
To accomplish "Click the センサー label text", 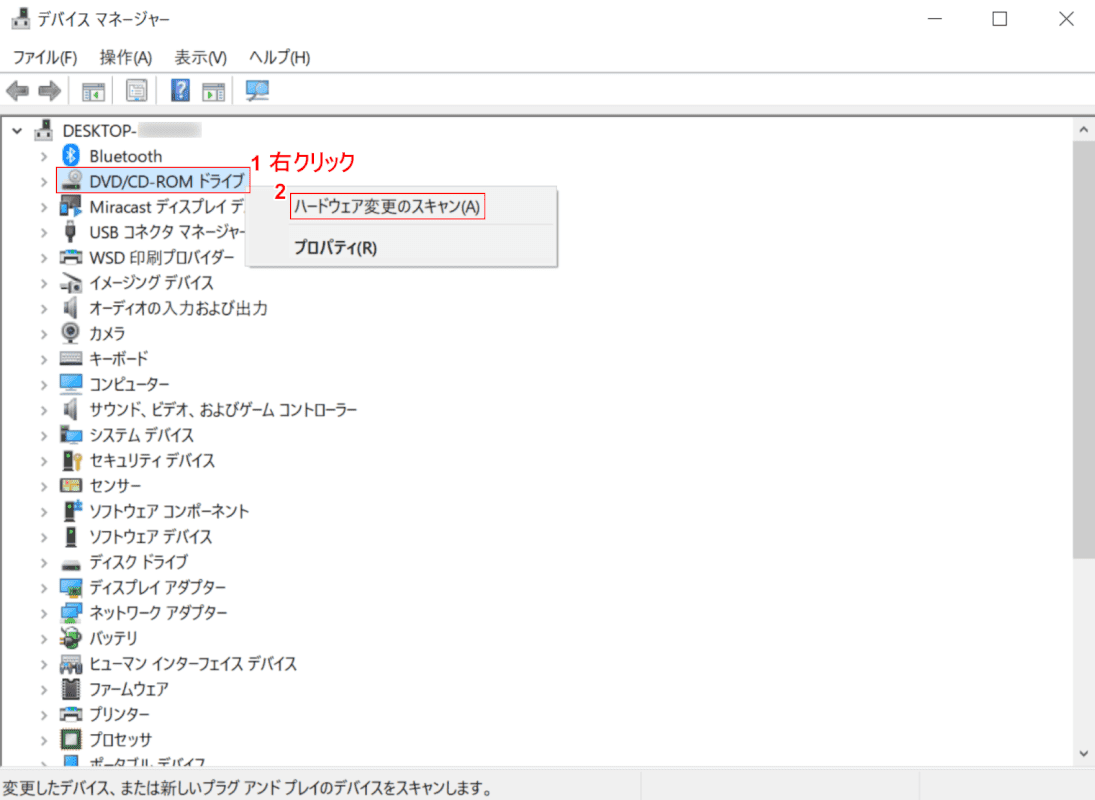I will point(115,486).
